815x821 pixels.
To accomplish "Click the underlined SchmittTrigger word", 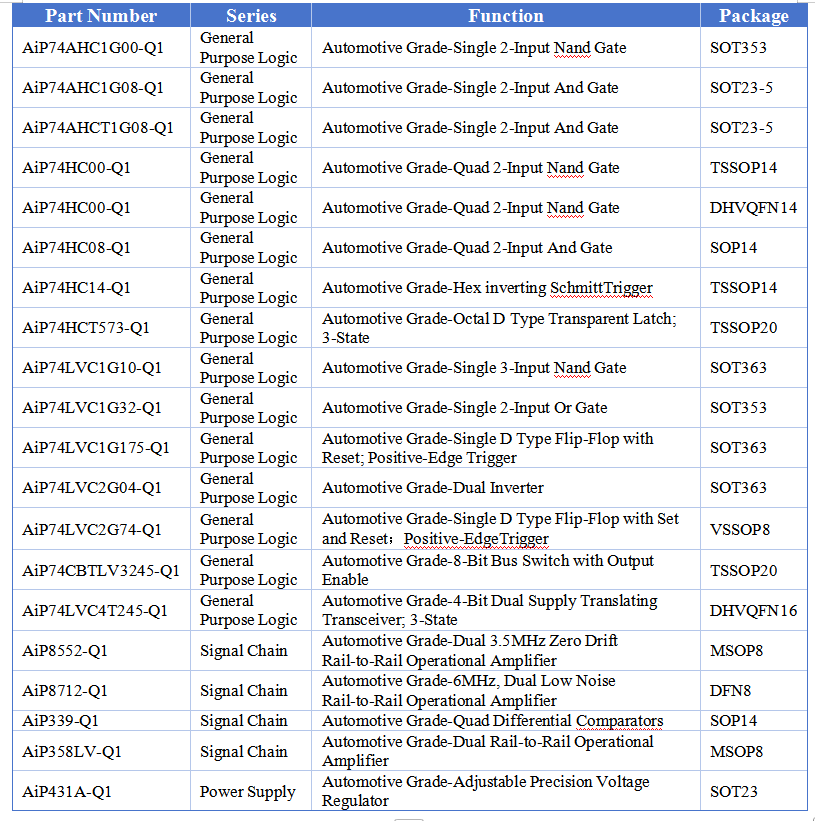I will [601, 288].
